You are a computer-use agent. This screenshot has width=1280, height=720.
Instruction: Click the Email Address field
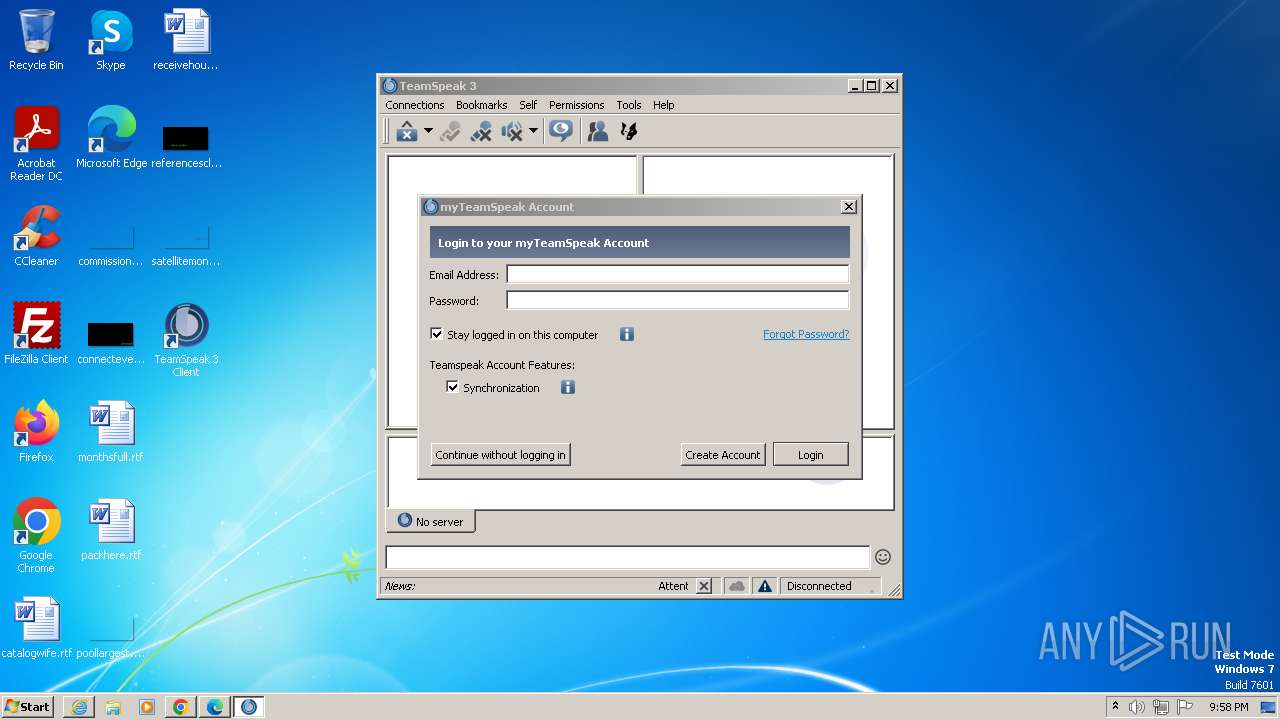[677, 274]
